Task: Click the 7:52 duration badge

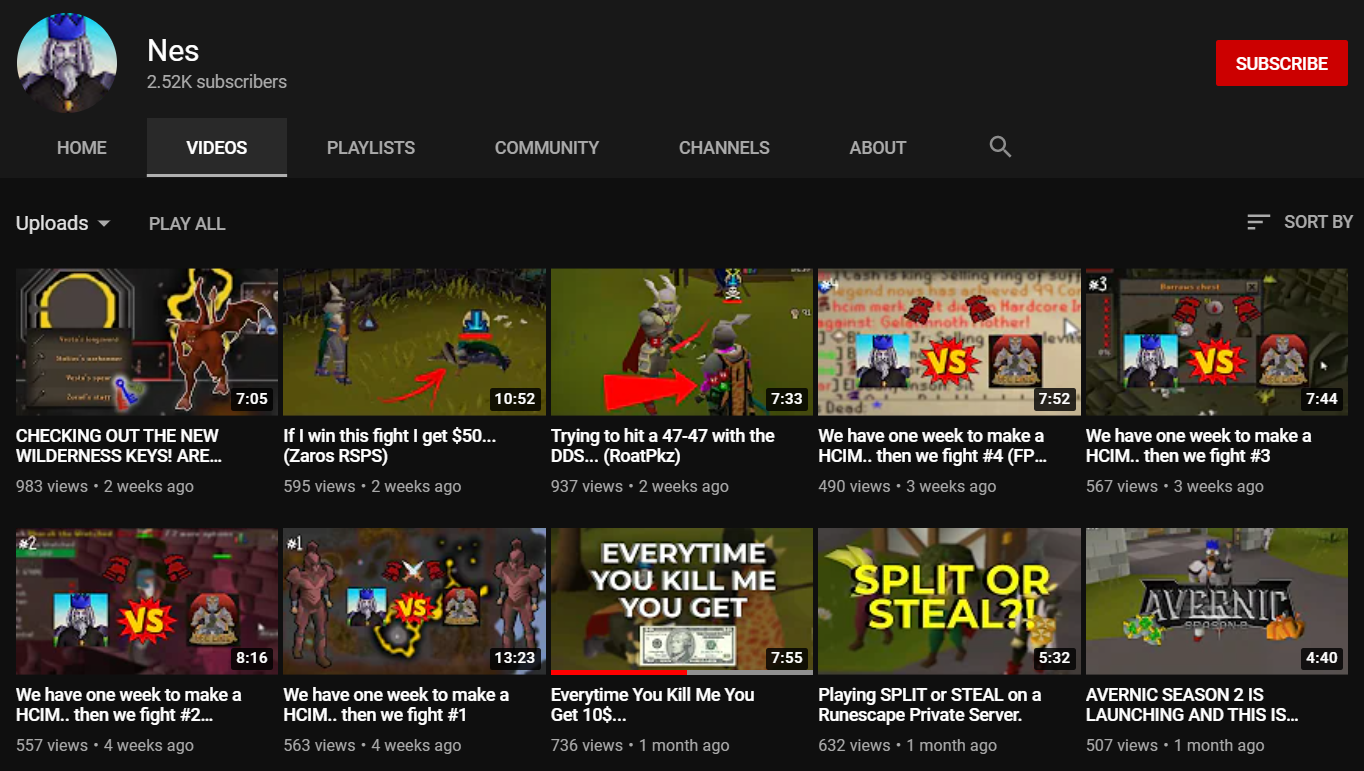Action: click(x=1054, y=399)
